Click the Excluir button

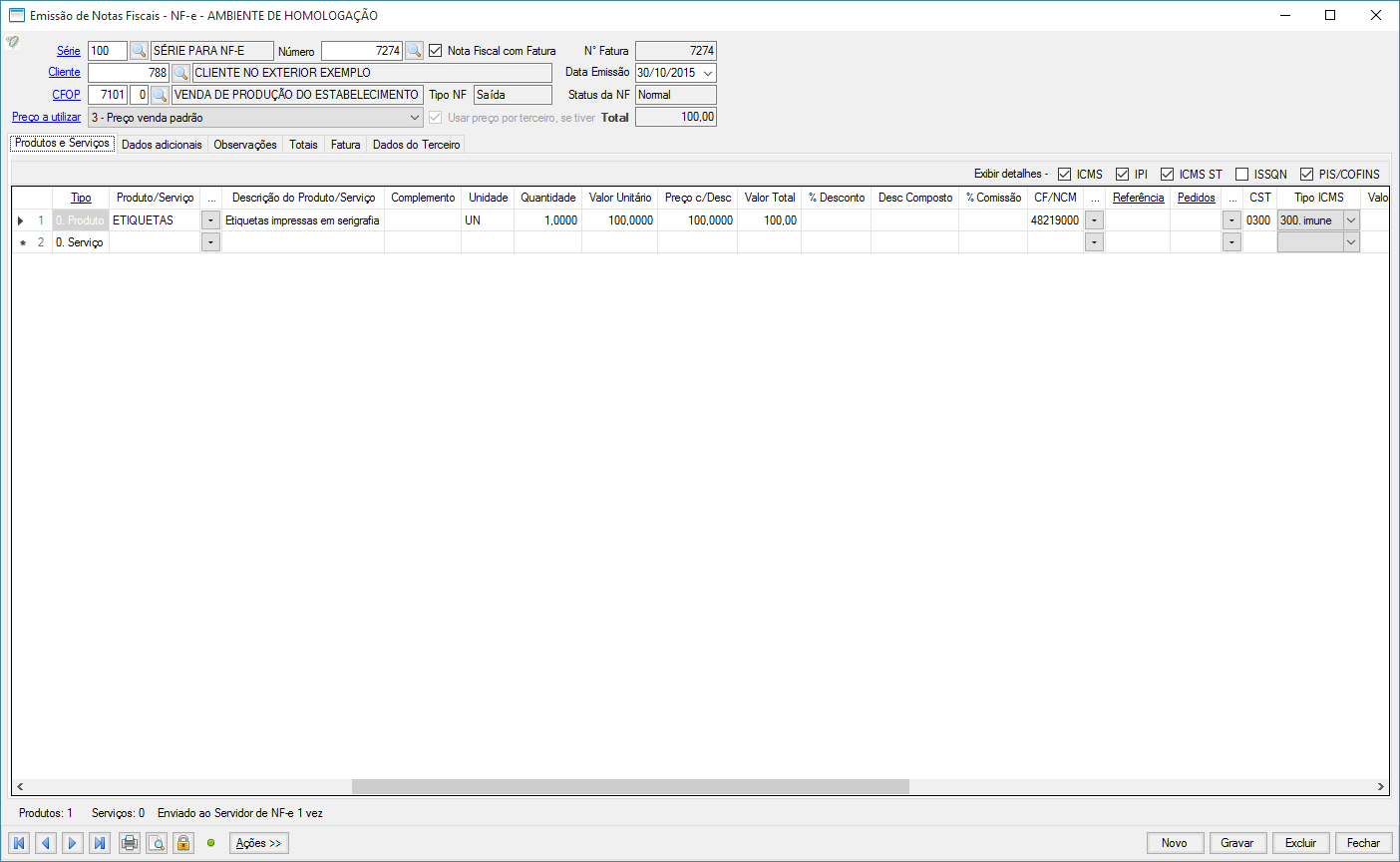(1300, 843)
